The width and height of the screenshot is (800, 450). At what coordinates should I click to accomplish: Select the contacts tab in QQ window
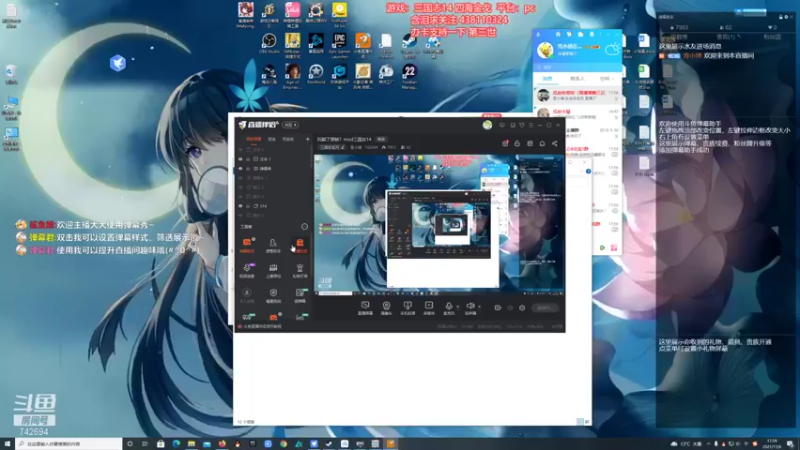tap(577, 79)
